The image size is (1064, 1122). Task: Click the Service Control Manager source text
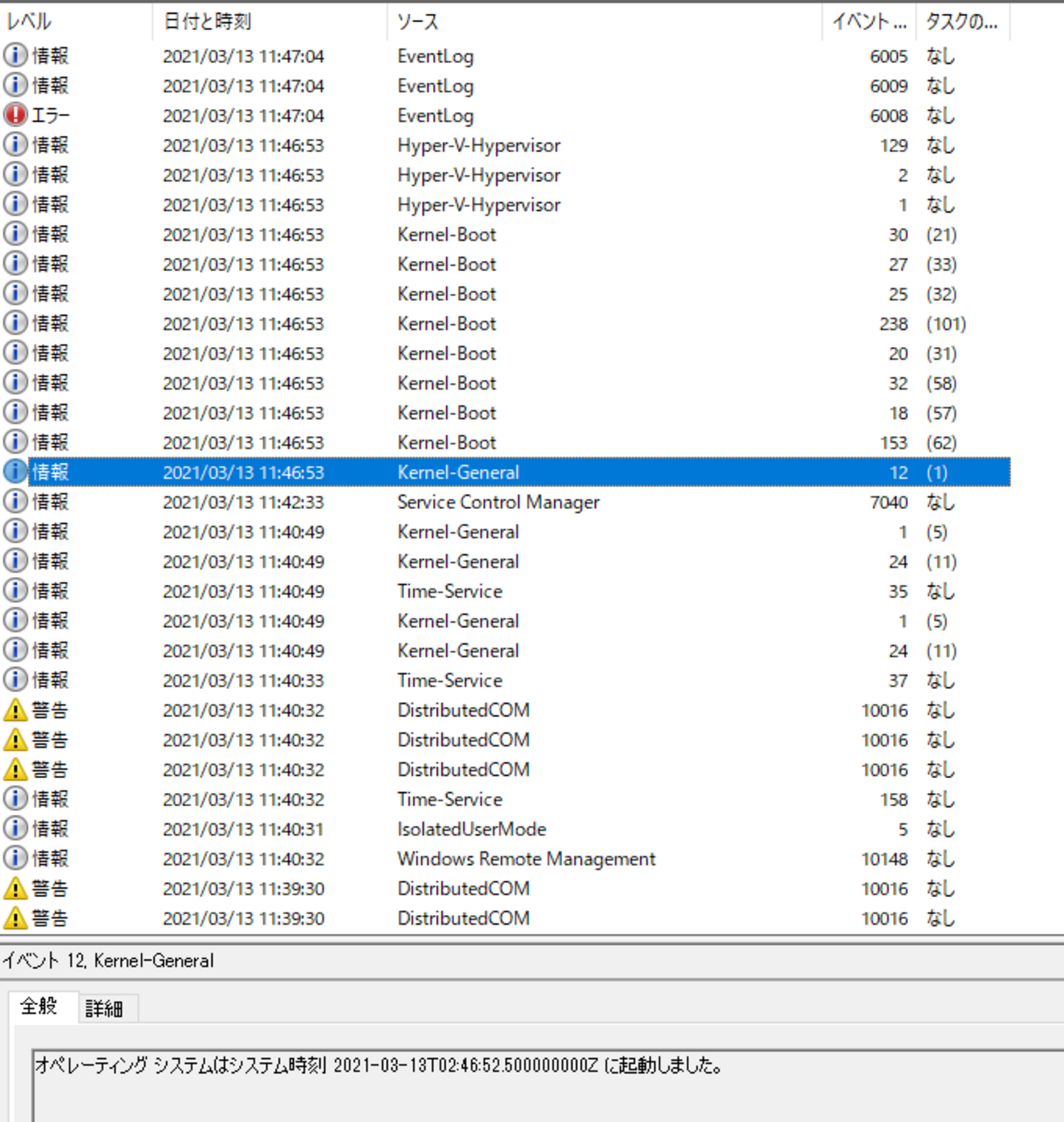pyautogui.click(x=498, y=502)
